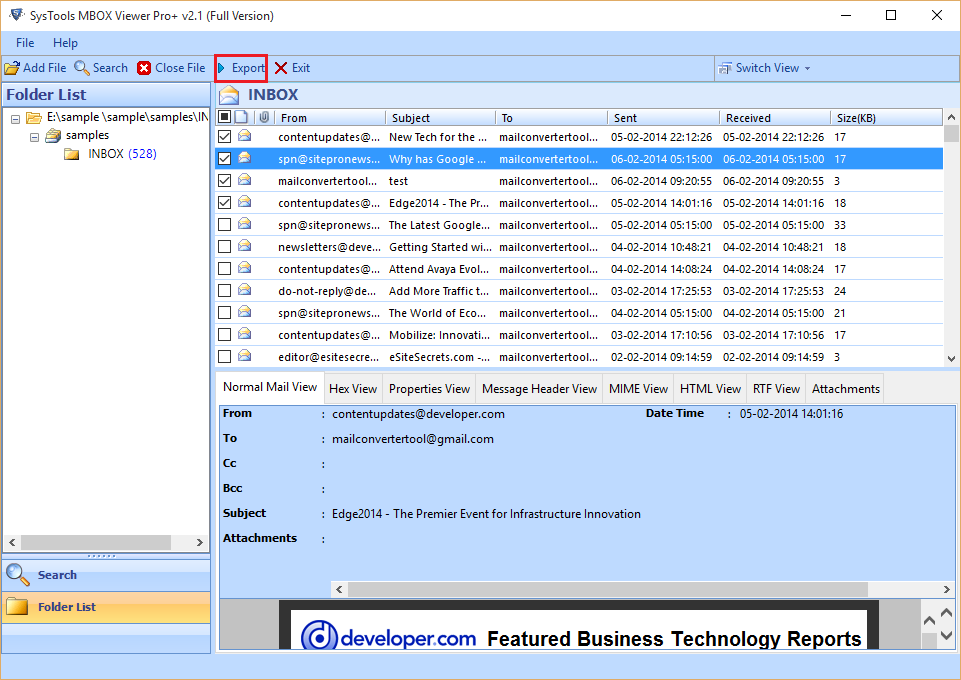This screenshot has width=961, height=680.
Task: Check the 'eSiteSecrets.com' email checkbox
Action: pyautogui.click(x=225, y=357)
